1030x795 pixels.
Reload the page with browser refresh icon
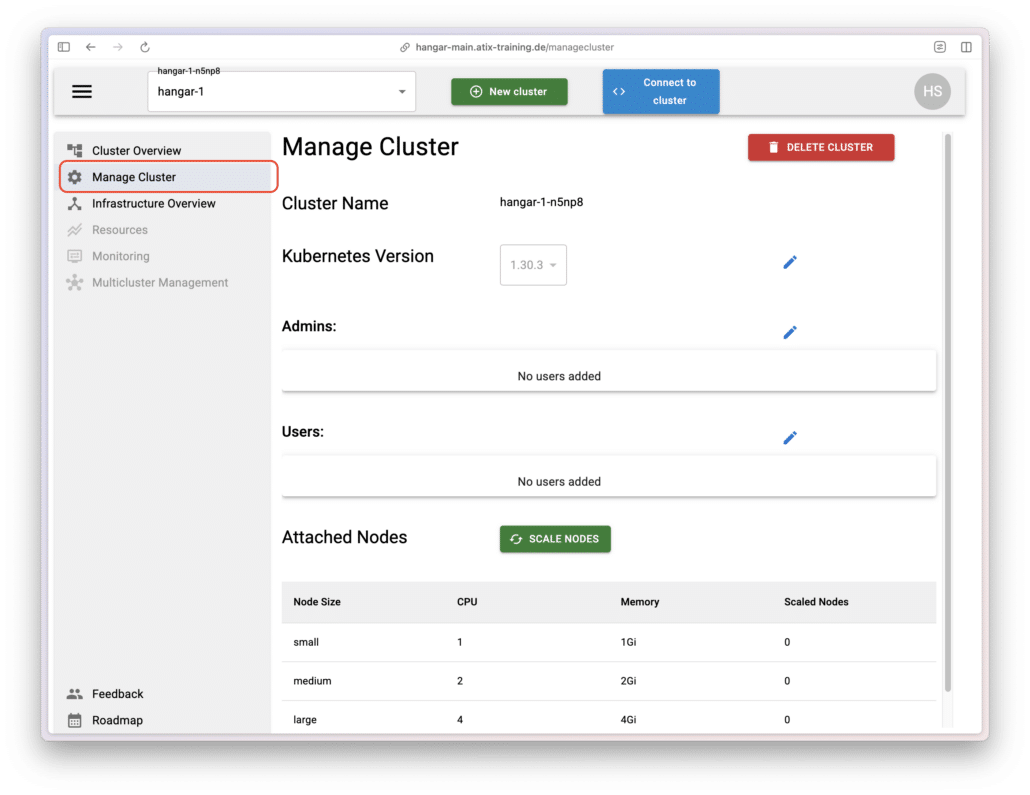click(145, 47)
